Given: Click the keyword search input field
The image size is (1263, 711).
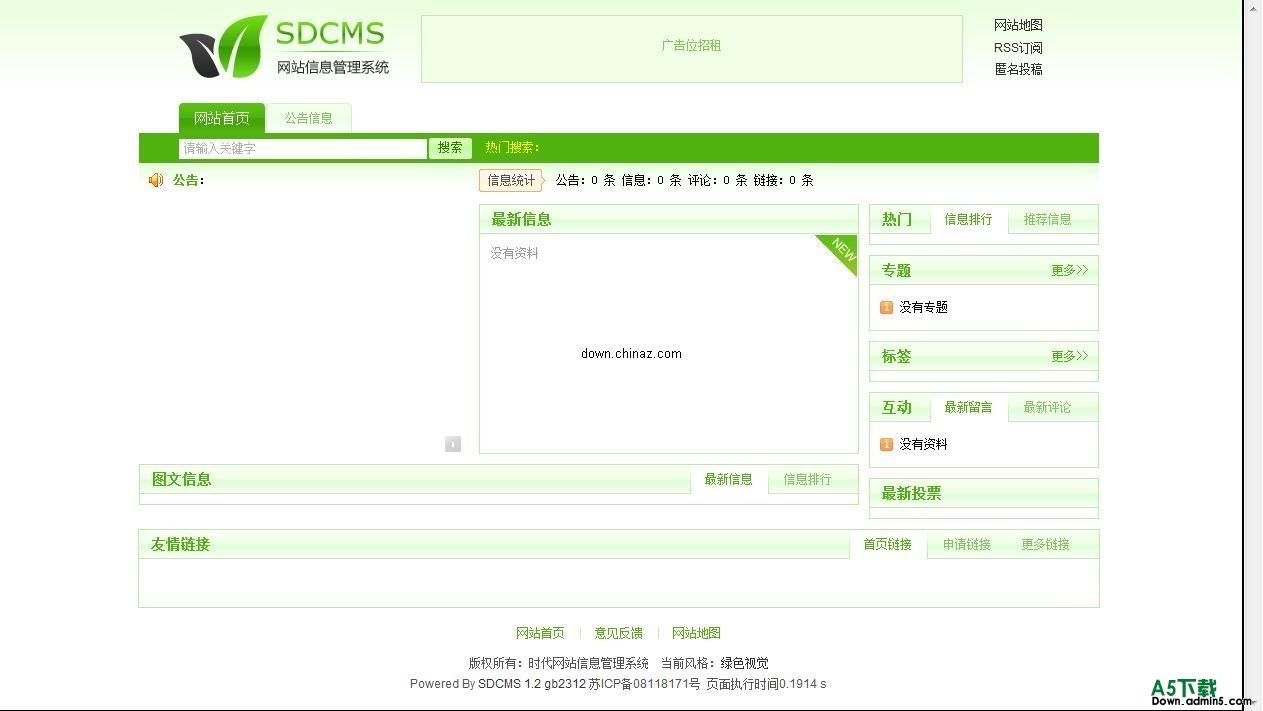Looking at the screenshot, I should point(300,147).
